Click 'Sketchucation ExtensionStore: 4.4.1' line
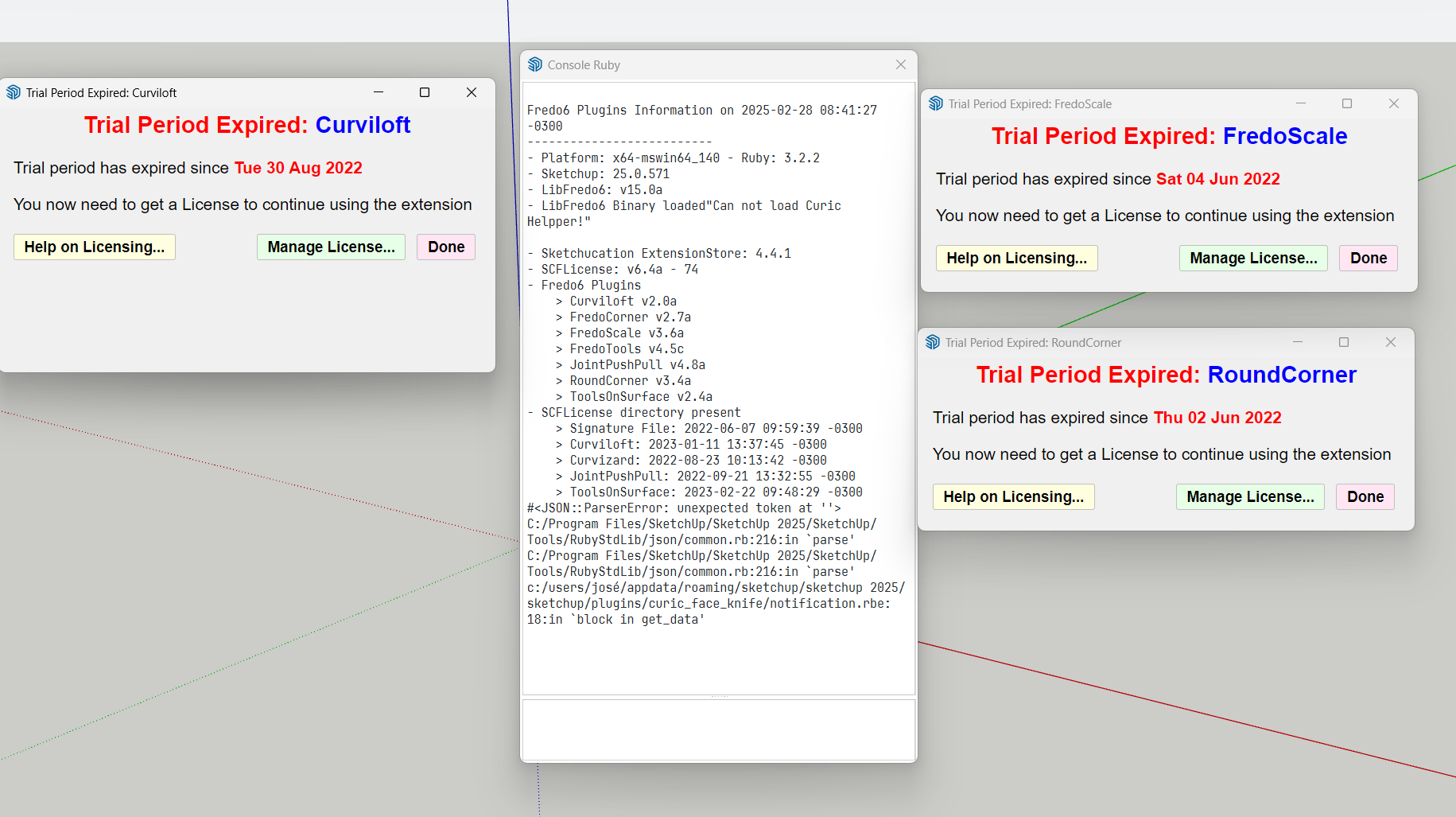The width and height of the screenshot is (1456, 817). tap(659, 253)
